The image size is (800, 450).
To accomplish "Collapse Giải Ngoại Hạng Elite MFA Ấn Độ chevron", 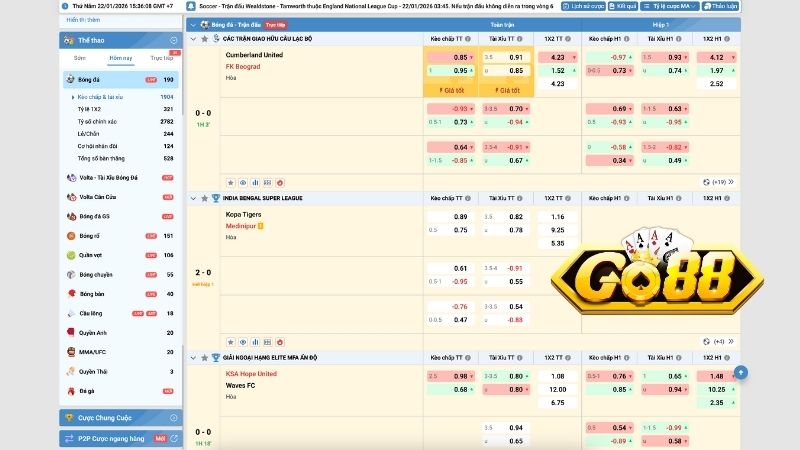I will [193, 358].
